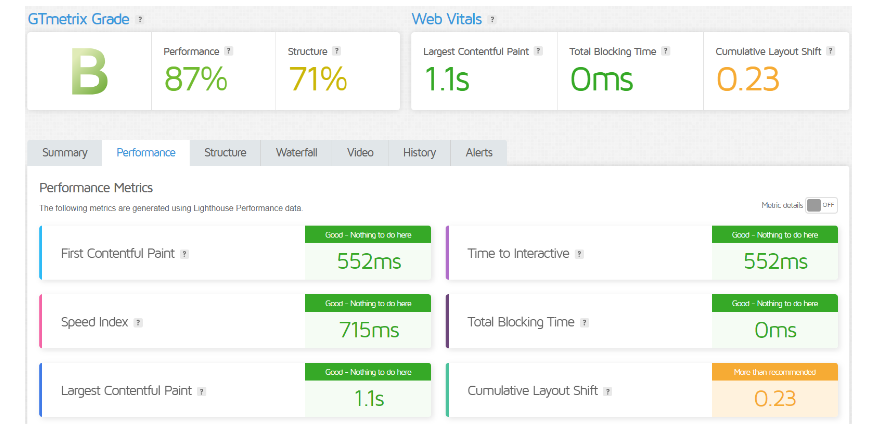Click the 'Performance Metrics' section title
Image resolution: width=877 pixels, height=432 pixels.
click(96, 187)
